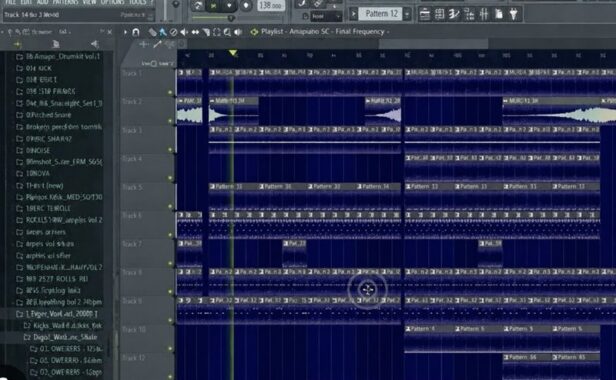Select the pencil Draw tool in playlist toolbar
The width and height of the screenshot is (616, 380).
pos(152,32)
